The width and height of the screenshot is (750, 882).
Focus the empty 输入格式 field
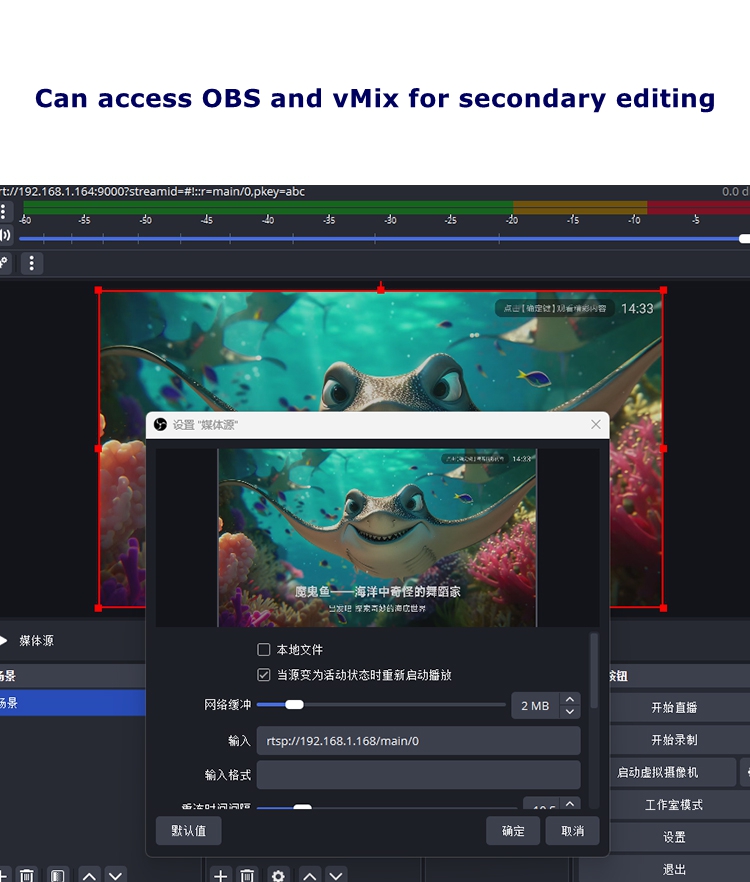[x=419, y=775]
